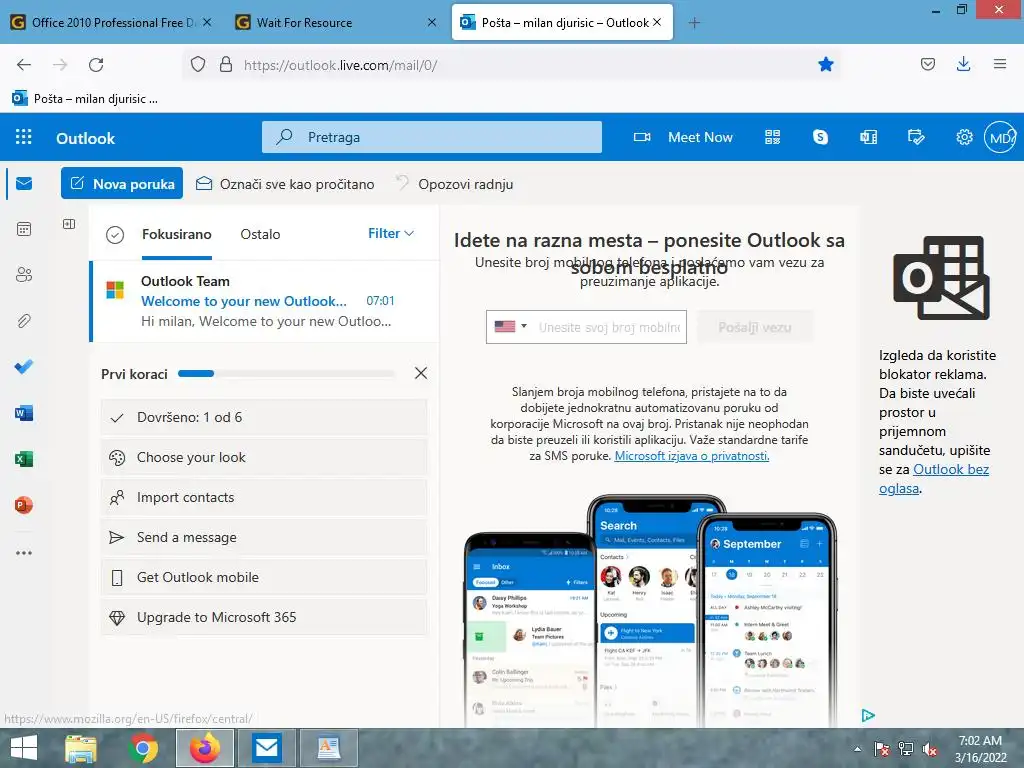Open the Pošta – milan djurisic bookmark

coord(85,99)
